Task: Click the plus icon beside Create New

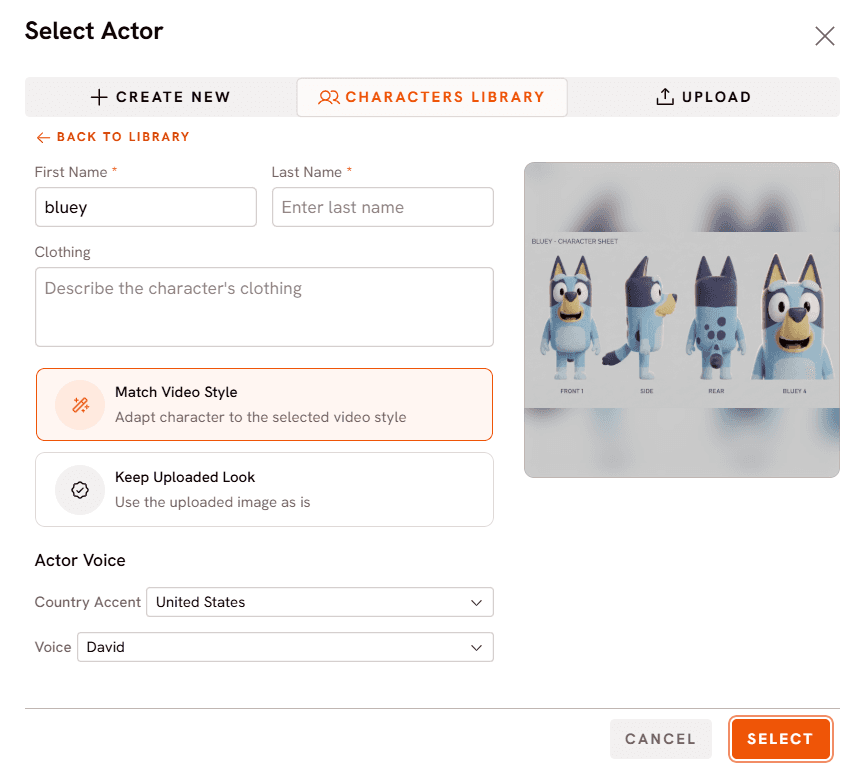Action: point(99,97)
